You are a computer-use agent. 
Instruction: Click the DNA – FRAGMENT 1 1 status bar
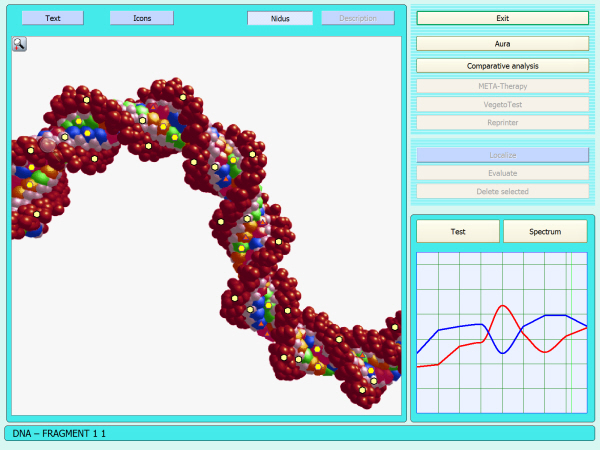tap(300, 433)
